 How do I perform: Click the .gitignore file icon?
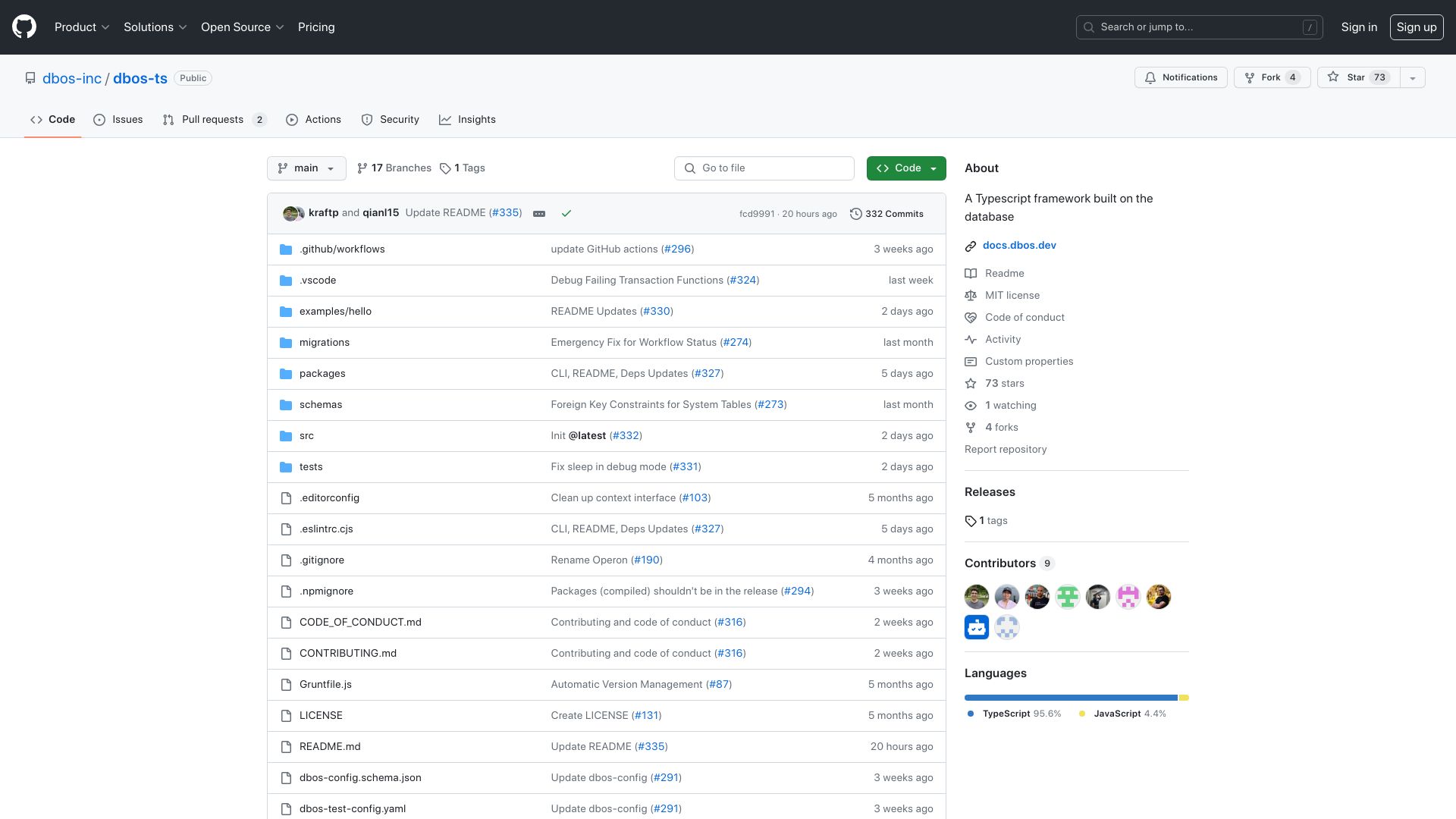click(x=286, y=560)
